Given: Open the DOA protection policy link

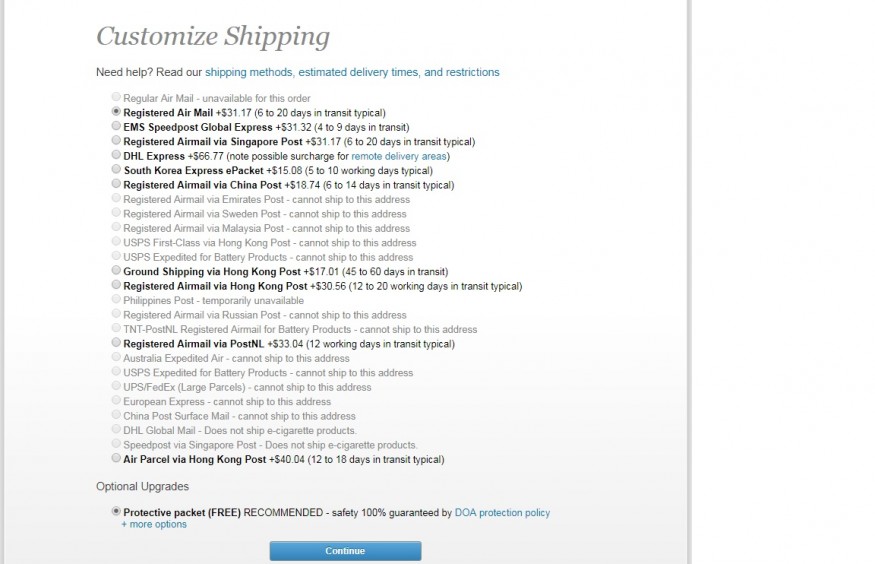Looking at the screenshot, I should point(502,513).
